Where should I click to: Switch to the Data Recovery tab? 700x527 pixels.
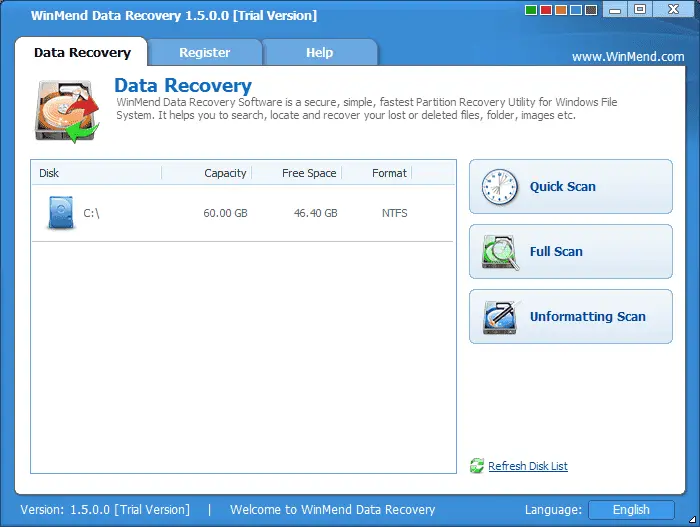(x=82, y=52)
